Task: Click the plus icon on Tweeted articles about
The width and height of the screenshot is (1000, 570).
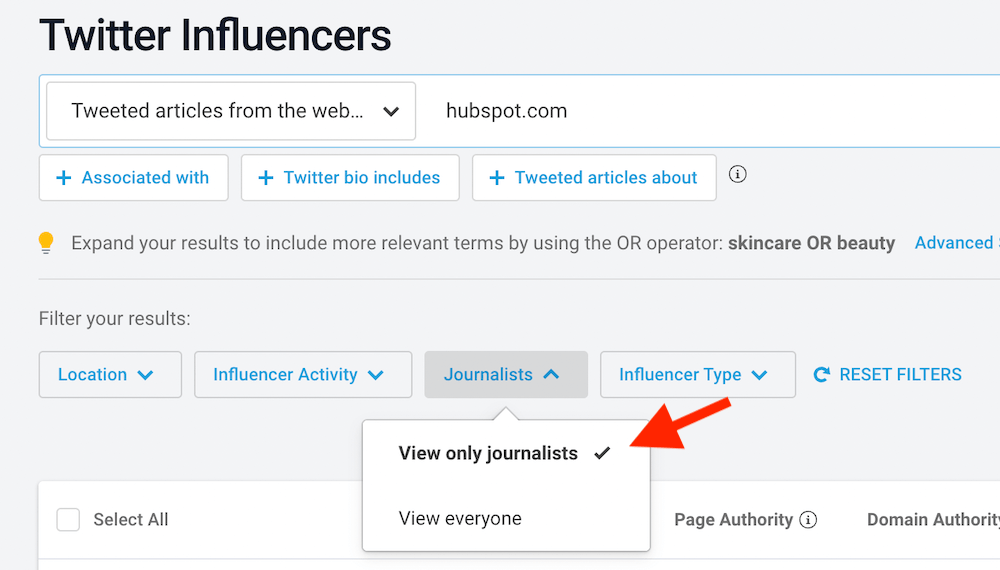Action: (497, 178)
